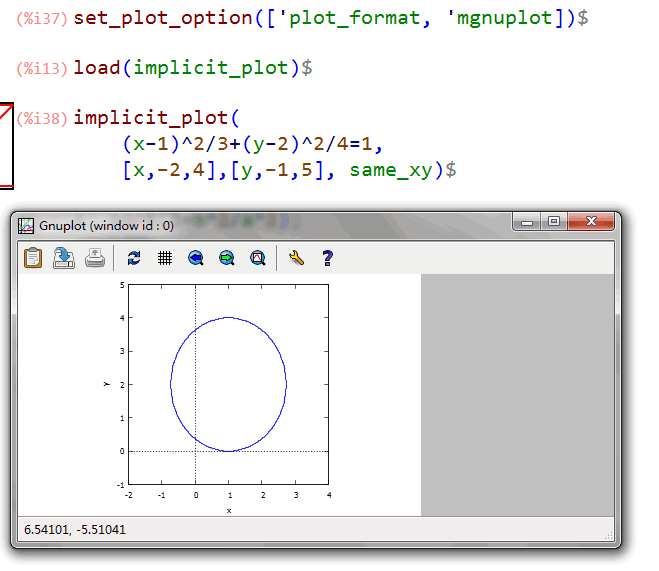659x571 pixels.
Task: Click the (%i13) input label
Action: point(42,68)
